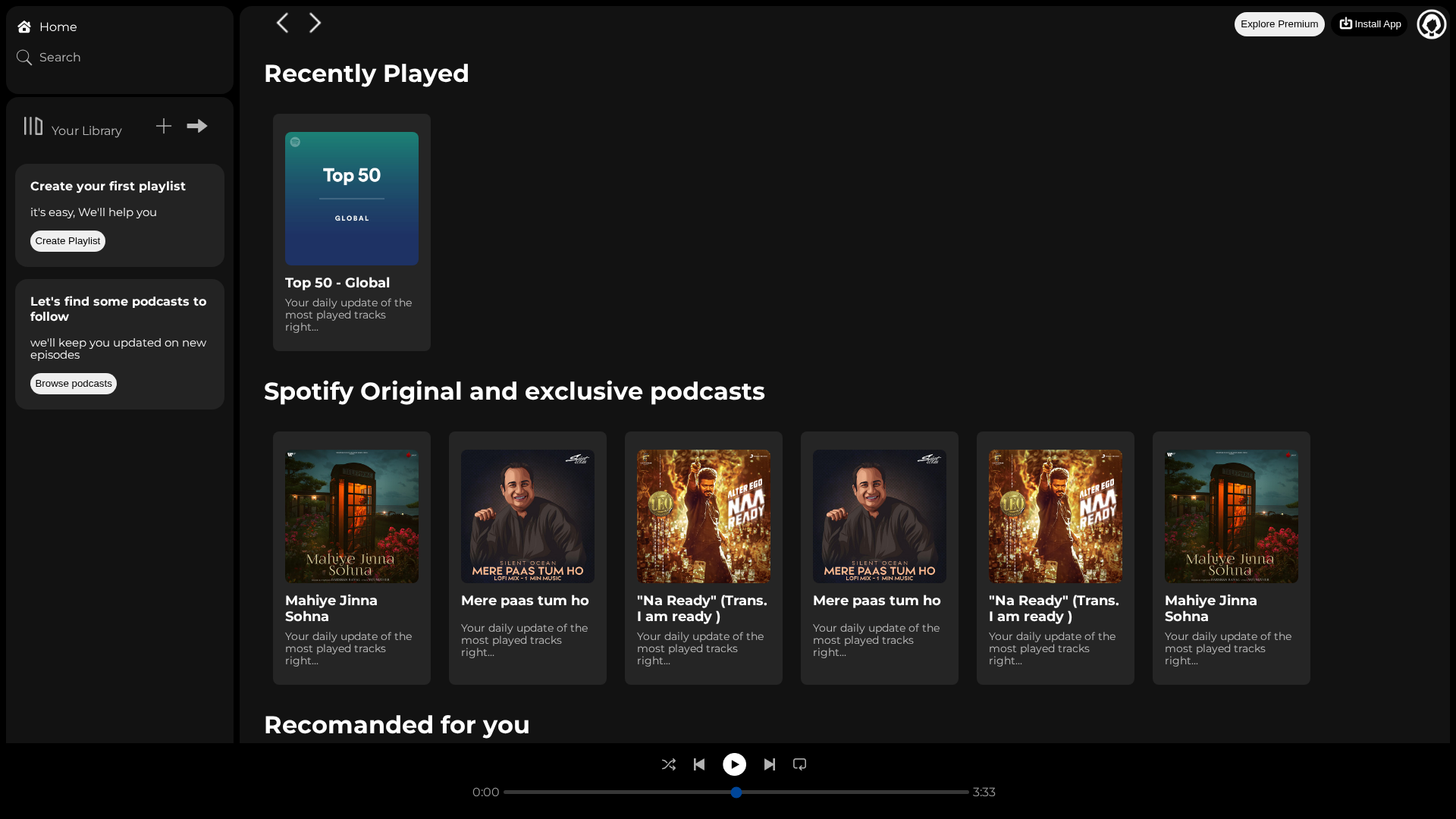Viewport: 1456px width, 819px height.
Task: Open the leftmost Mahiye Jinna Sohna cover art
Action: (352, 516)
